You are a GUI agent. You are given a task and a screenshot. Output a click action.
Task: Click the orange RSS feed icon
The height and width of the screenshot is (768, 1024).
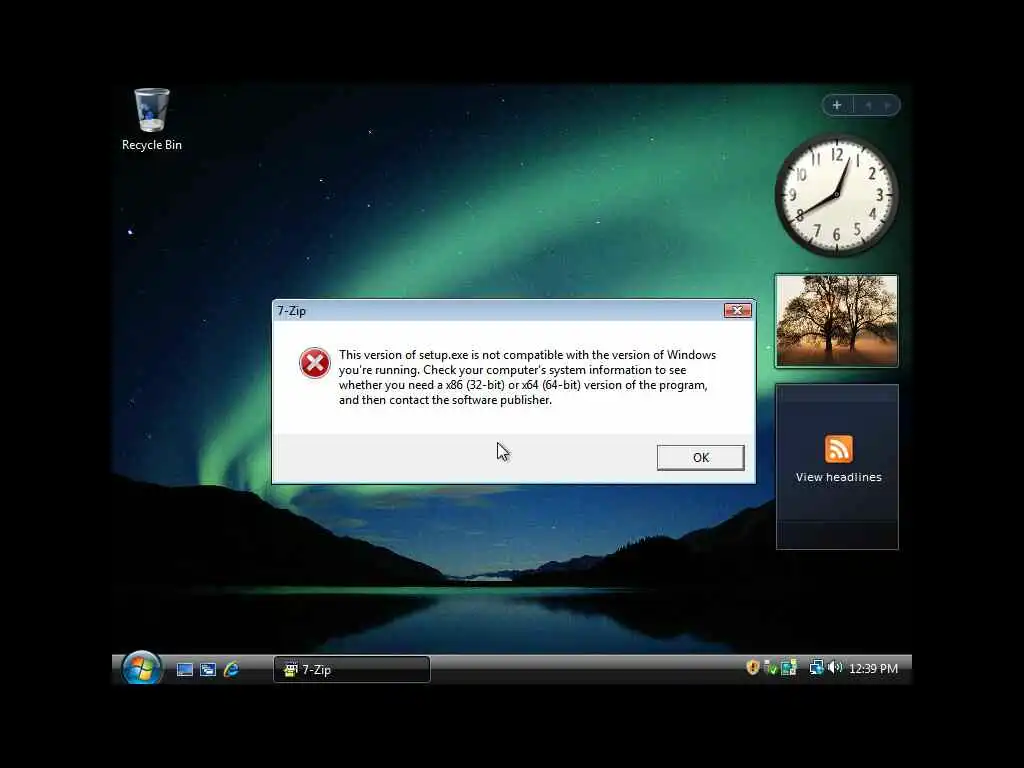pos(839,449)
